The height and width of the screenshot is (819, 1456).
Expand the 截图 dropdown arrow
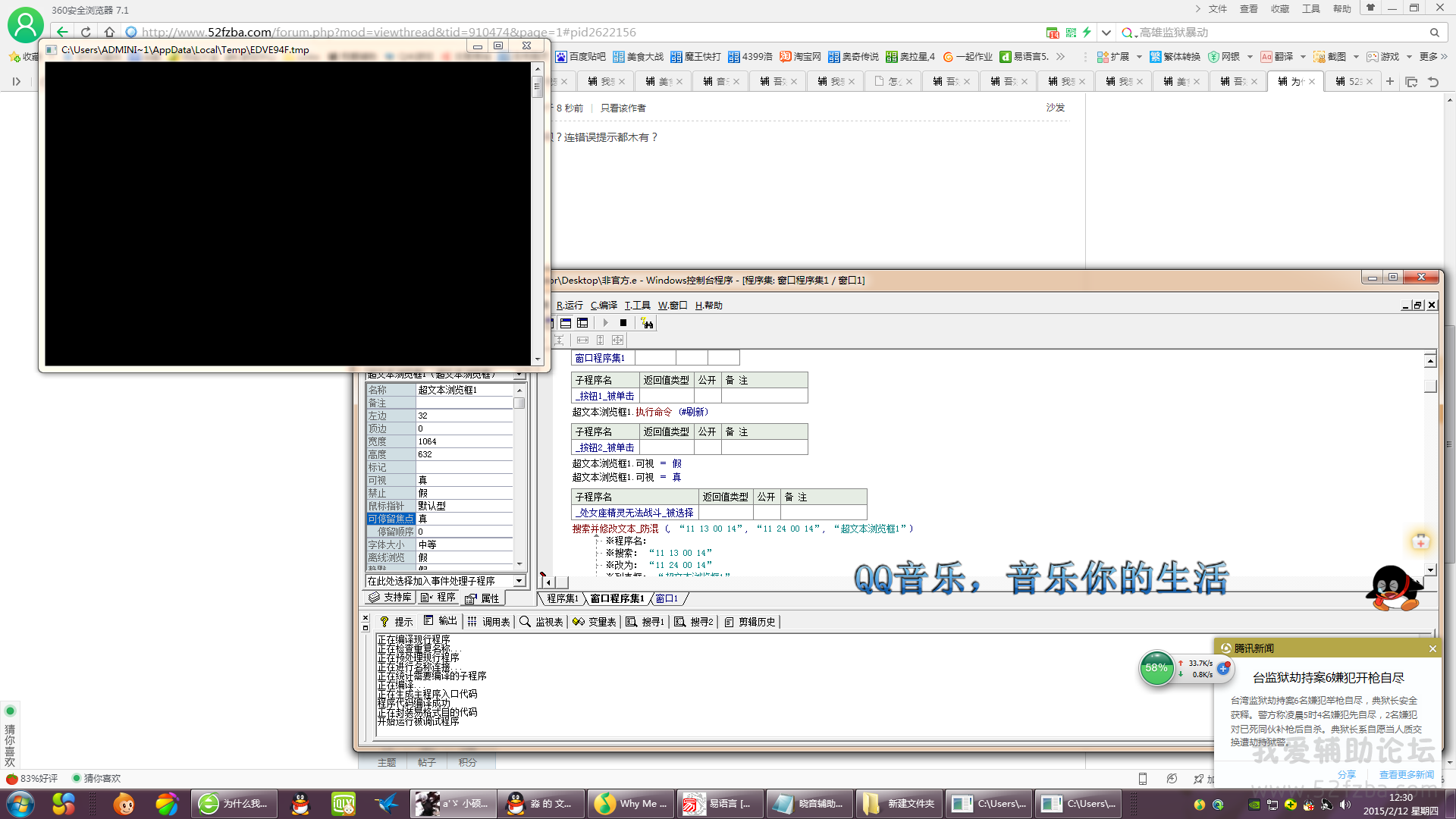(x=1356, y=57)
